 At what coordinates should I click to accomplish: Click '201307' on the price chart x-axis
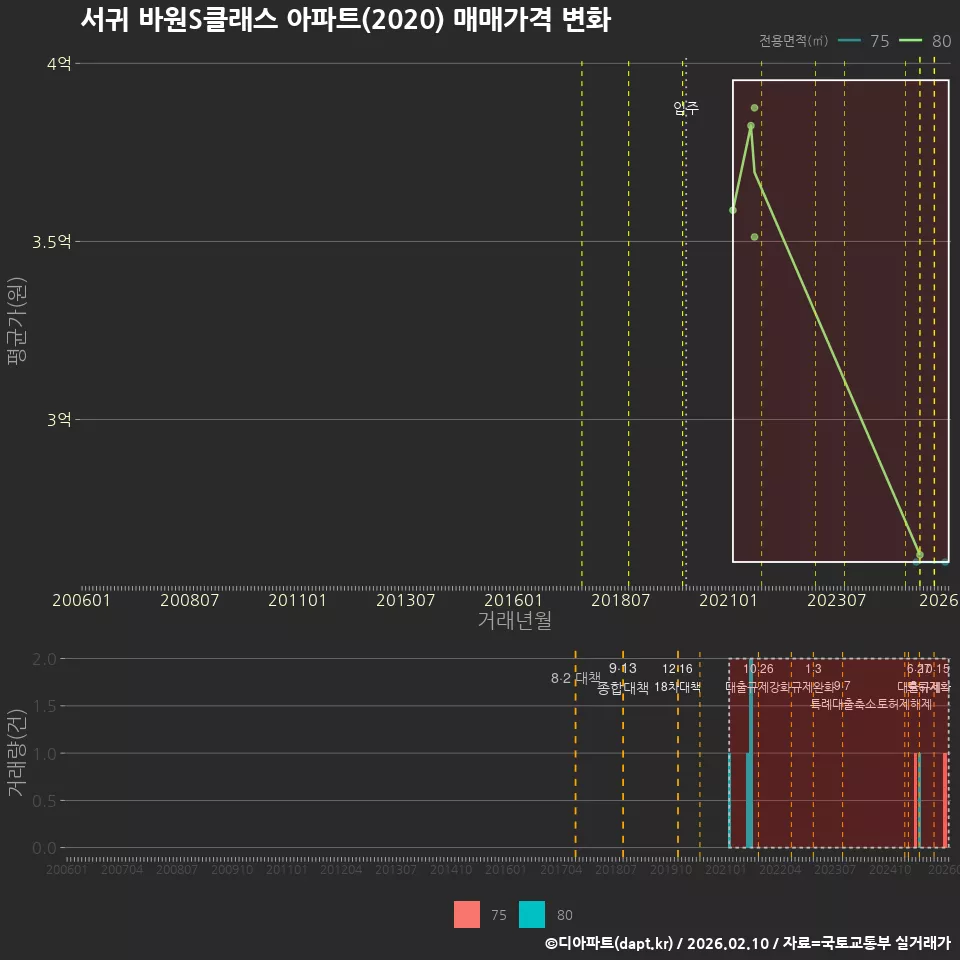pos(405,600)
